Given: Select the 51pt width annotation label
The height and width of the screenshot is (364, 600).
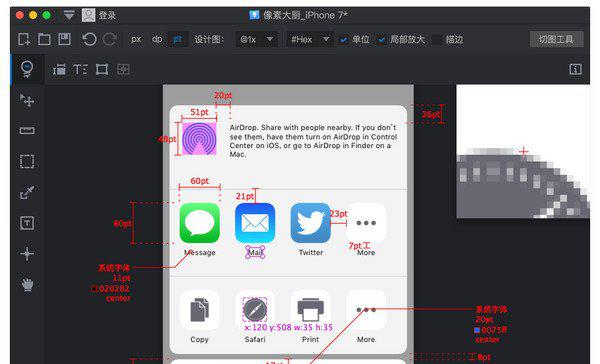Looking at the screenshot, I should point(199,112).
